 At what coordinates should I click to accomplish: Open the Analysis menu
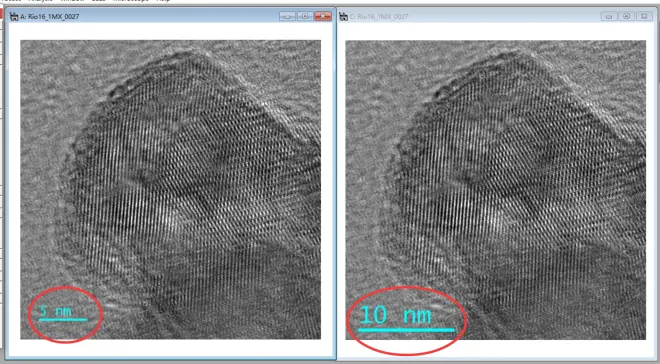(x=41, y=1)
